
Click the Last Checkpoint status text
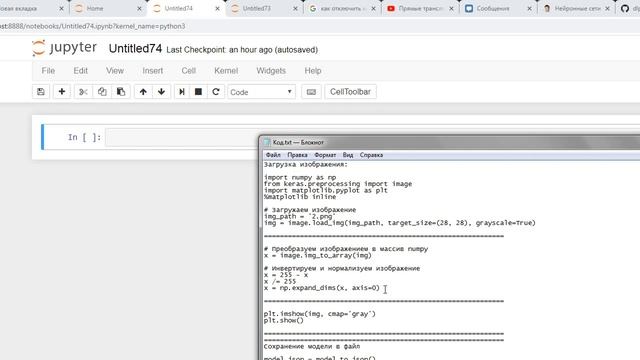click(x=242, y=50)
